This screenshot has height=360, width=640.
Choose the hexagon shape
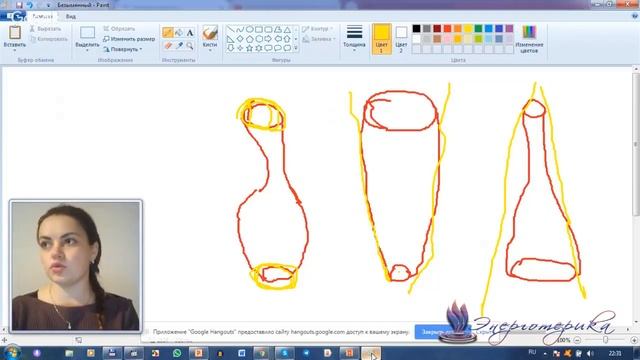click(259, 39)
